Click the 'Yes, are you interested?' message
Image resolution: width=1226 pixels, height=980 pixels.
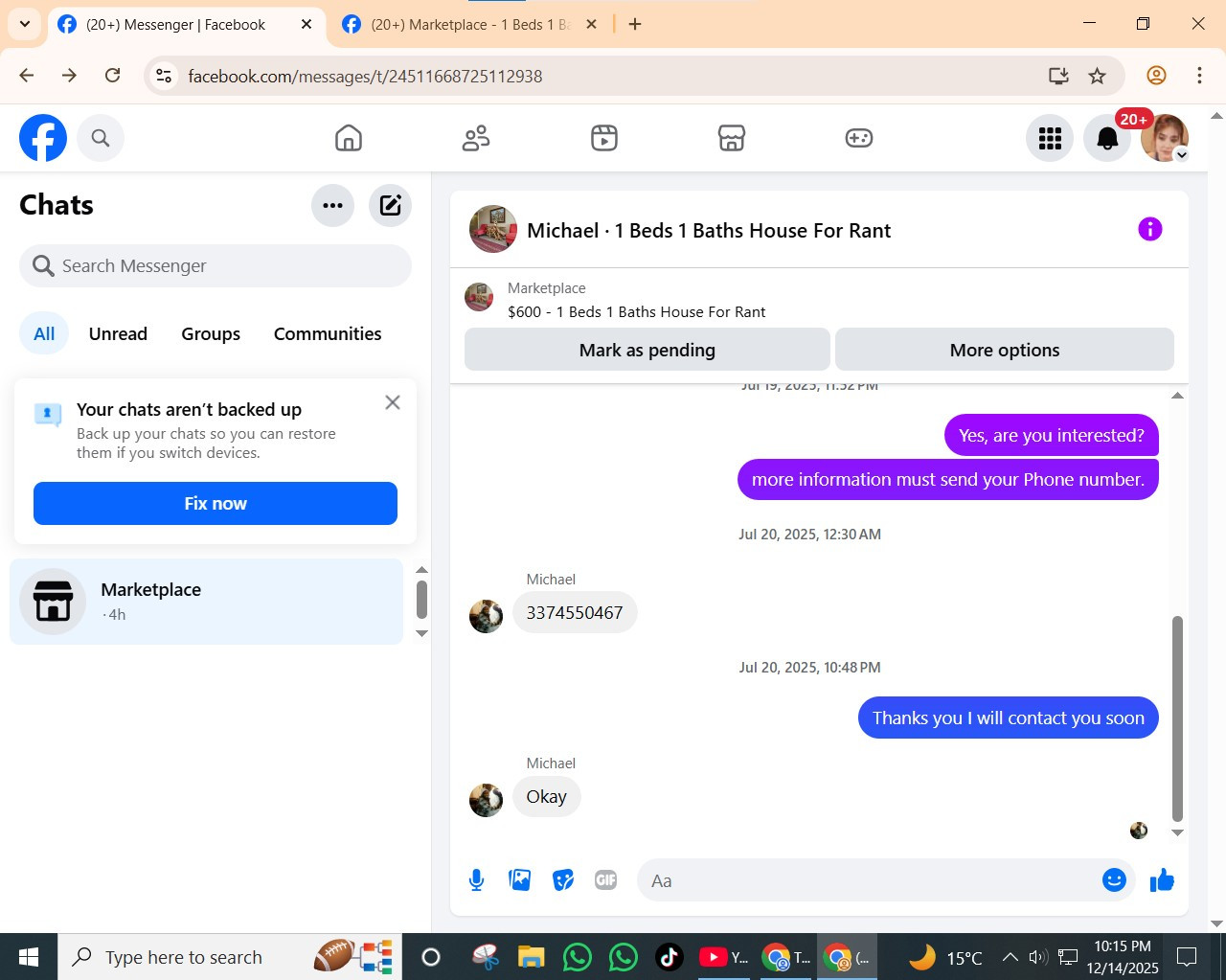(1052, 435)
